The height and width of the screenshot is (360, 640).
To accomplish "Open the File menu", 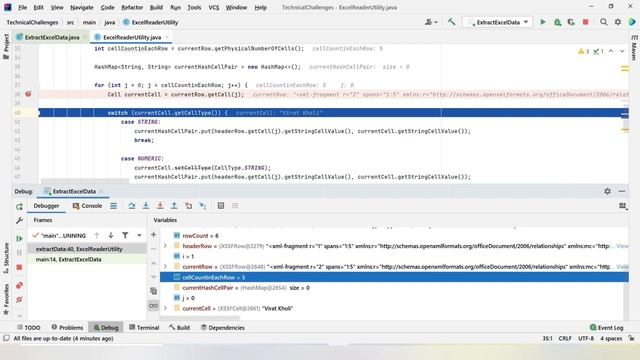I will click(22, 7).
